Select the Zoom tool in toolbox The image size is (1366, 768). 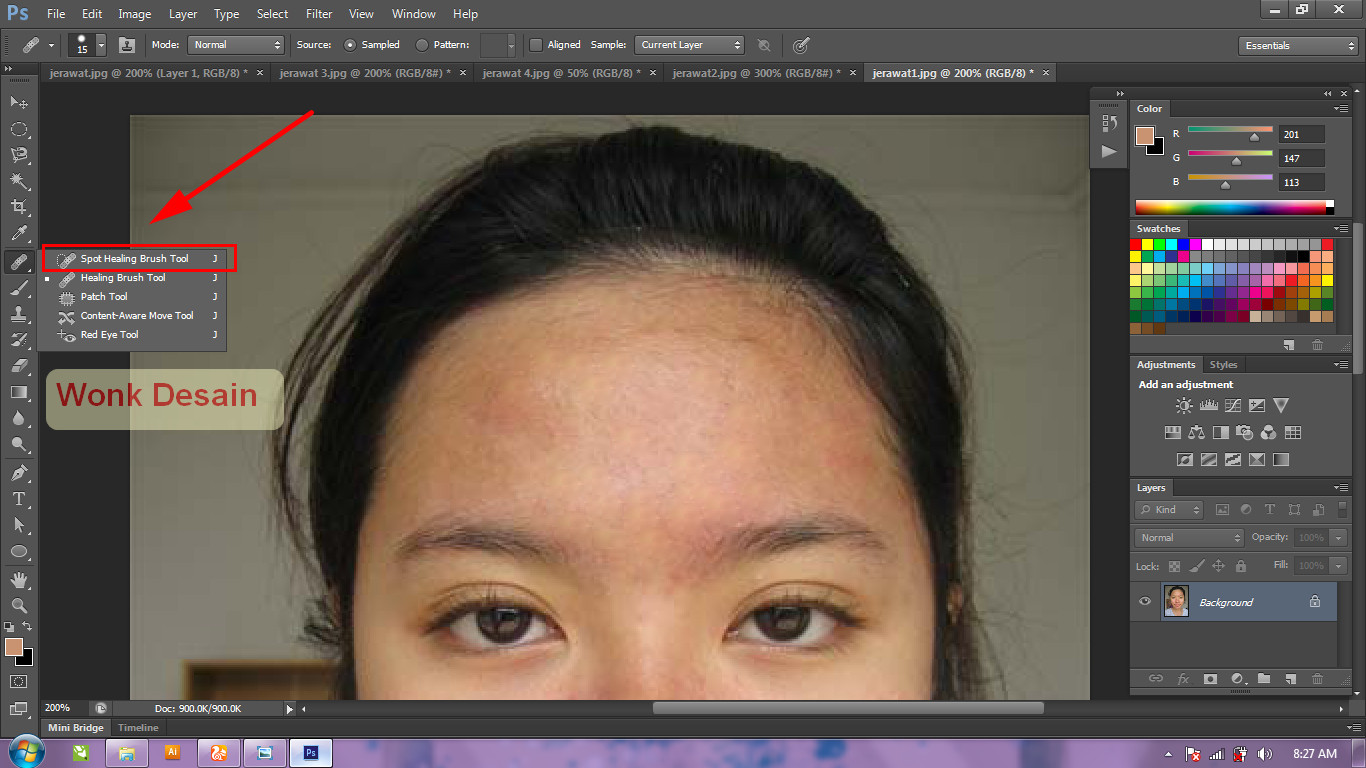click(19, 605)
